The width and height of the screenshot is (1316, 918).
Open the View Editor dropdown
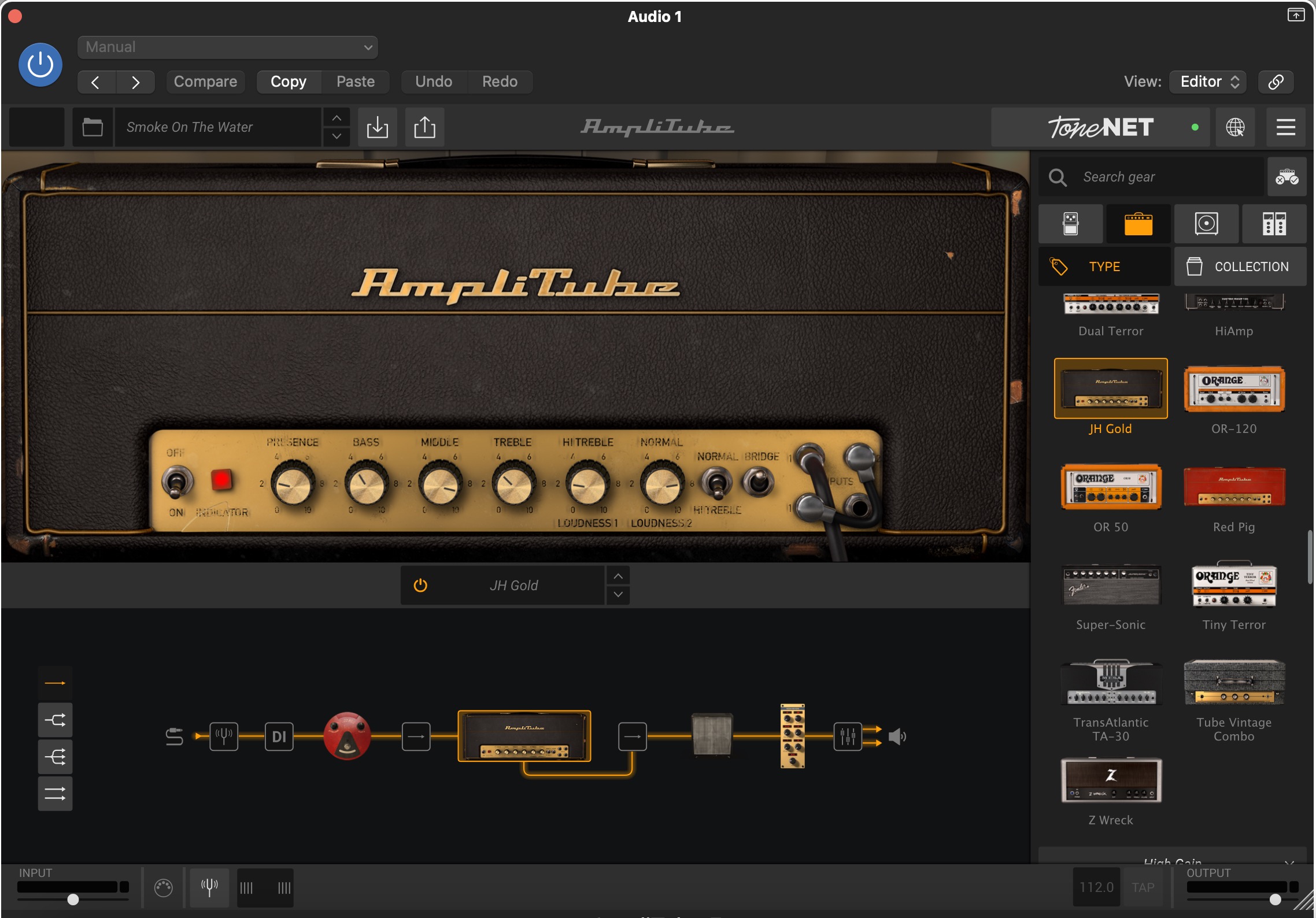[1207, 82]
